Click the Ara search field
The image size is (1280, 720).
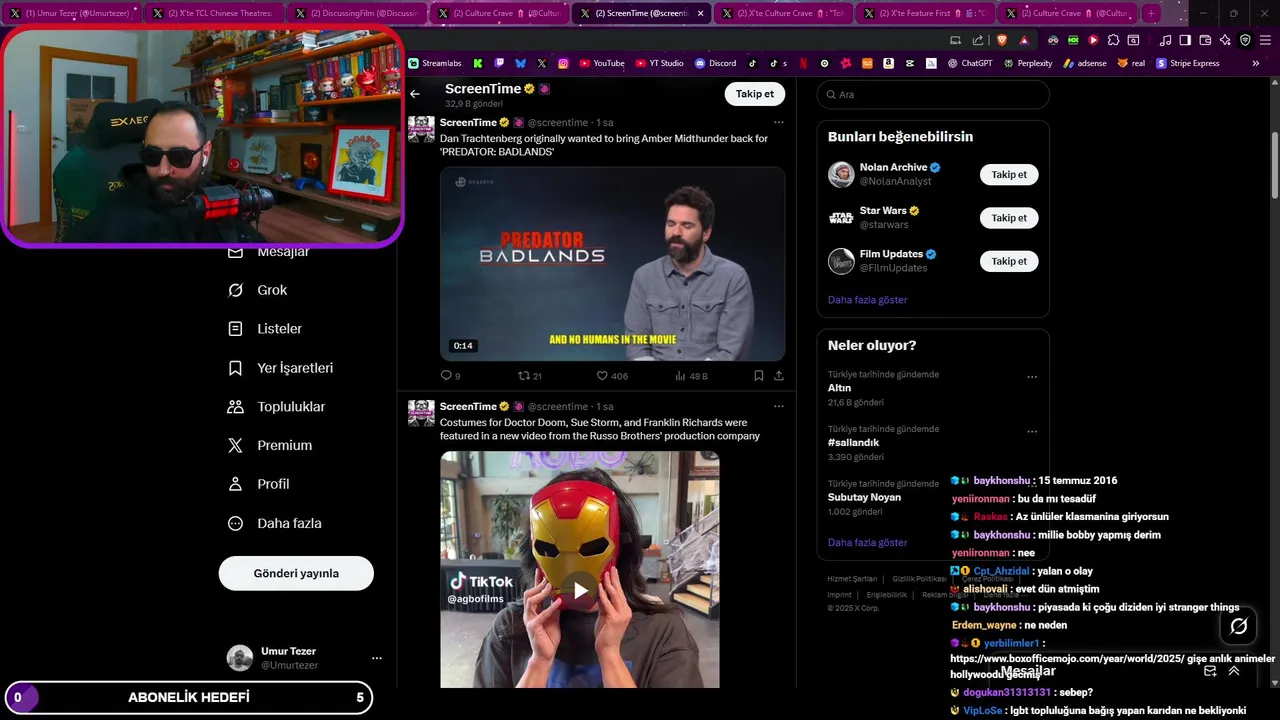coord(933,94)
